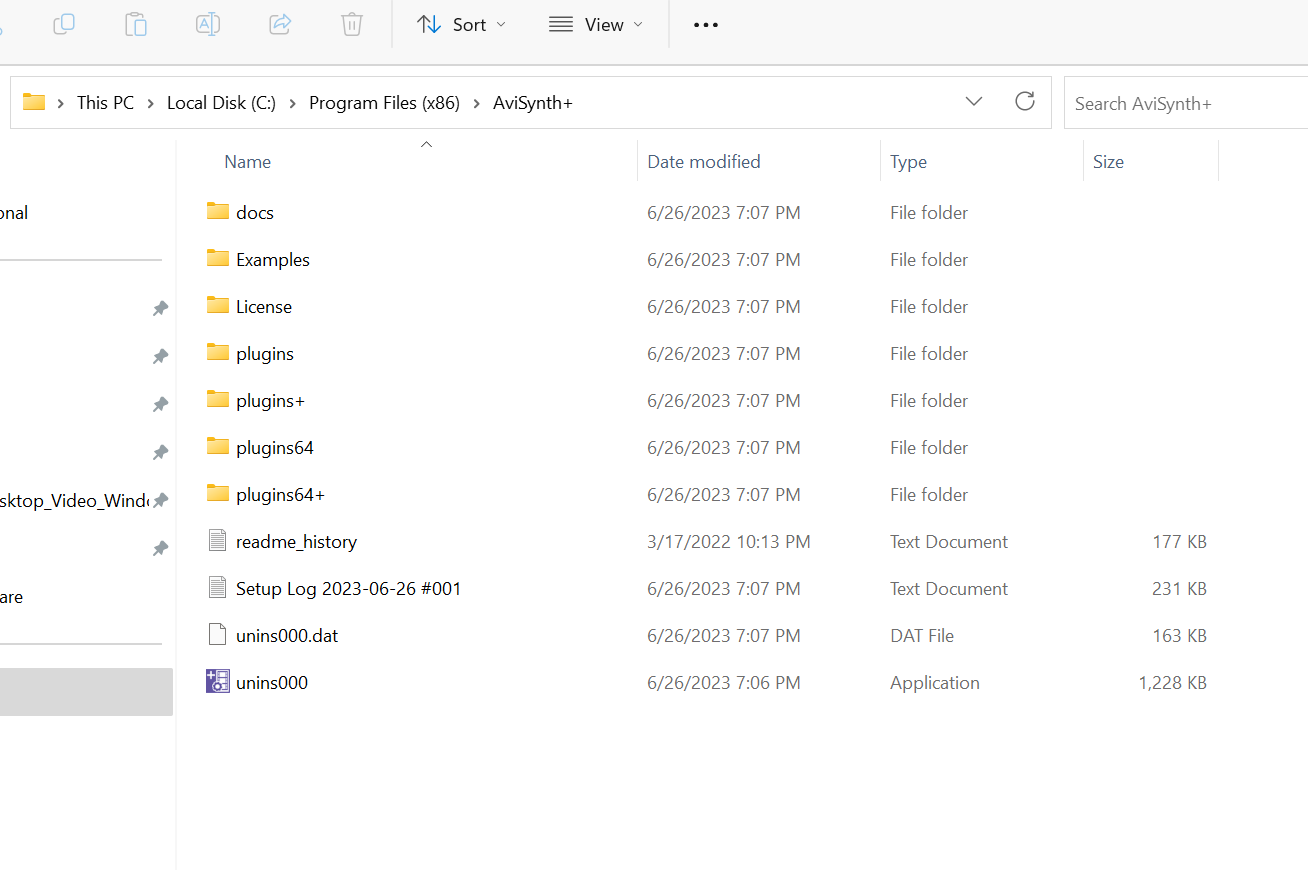Open the See more ellipsis menu
This screenshot has width=1308, height=870.
(706, 25)
